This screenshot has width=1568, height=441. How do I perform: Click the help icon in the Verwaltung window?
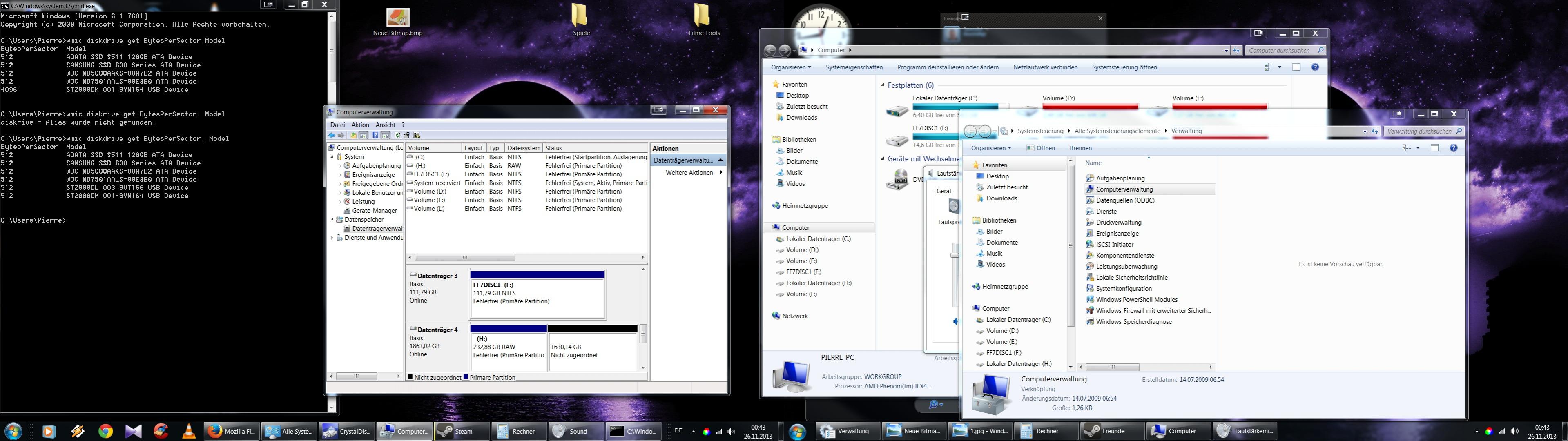click(1454, 148)
